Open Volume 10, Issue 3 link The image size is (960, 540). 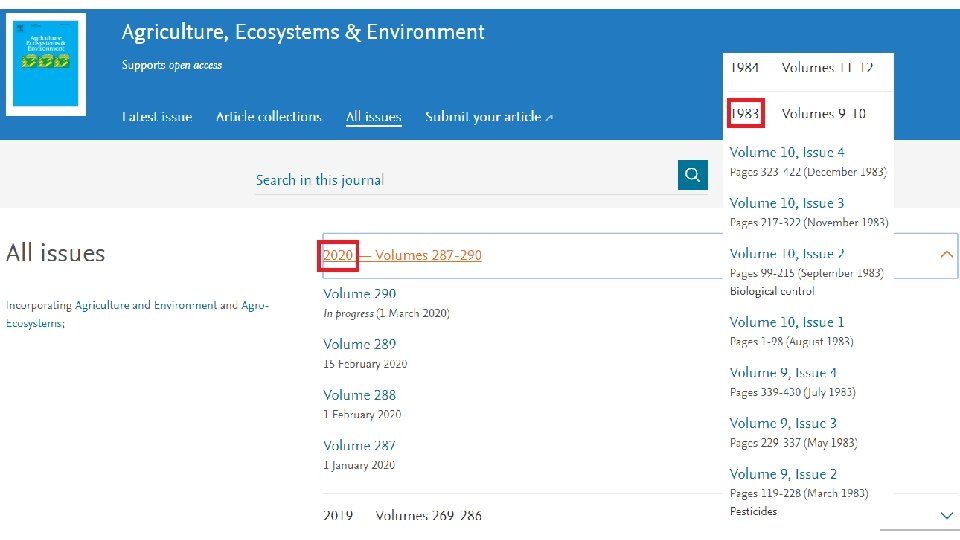[787, 203]
